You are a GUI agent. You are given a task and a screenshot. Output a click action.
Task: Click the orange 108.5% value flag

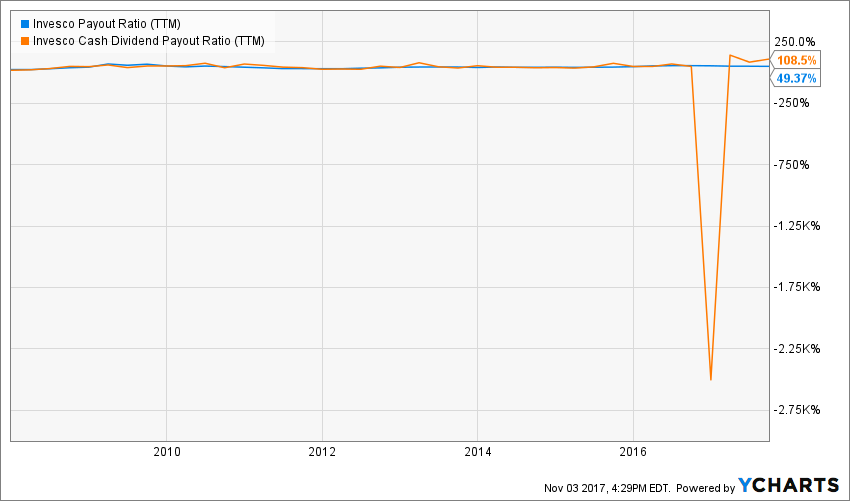click(x=795, y=60)
